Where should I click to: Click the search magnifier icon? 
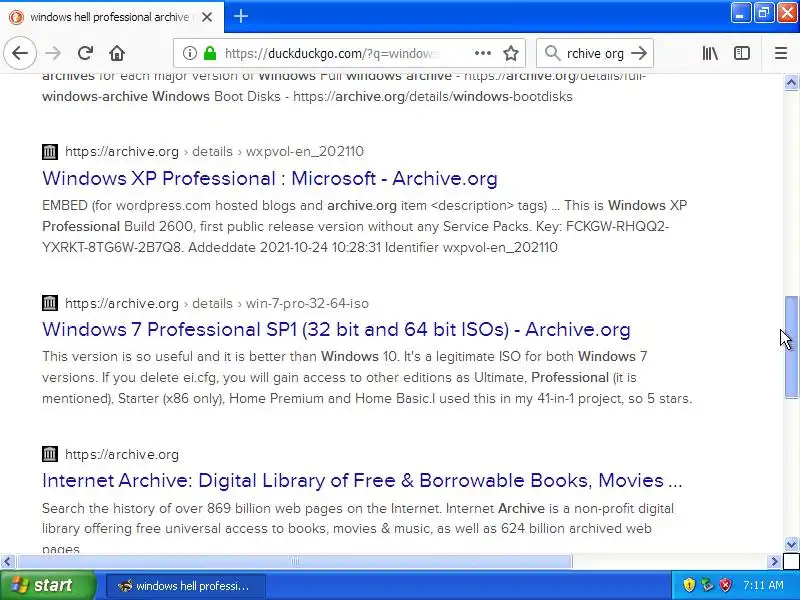coord(552,53)
